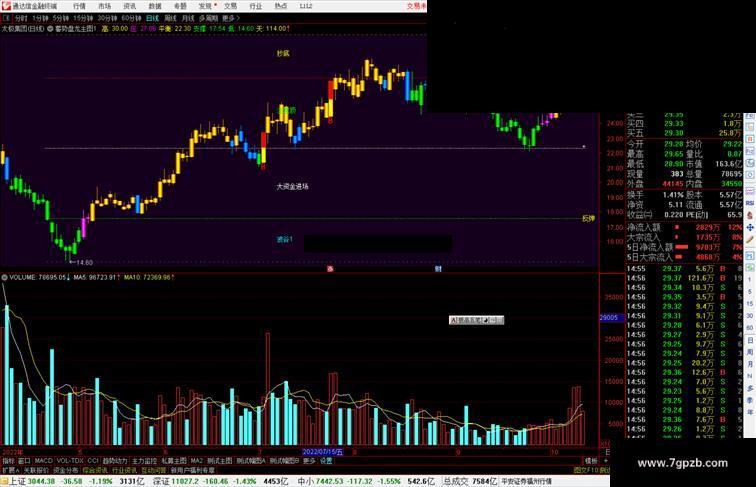This screenshot has height=487, width=756.
Task: Expand the 扩展 panel toggle
Action: point(10,470)
